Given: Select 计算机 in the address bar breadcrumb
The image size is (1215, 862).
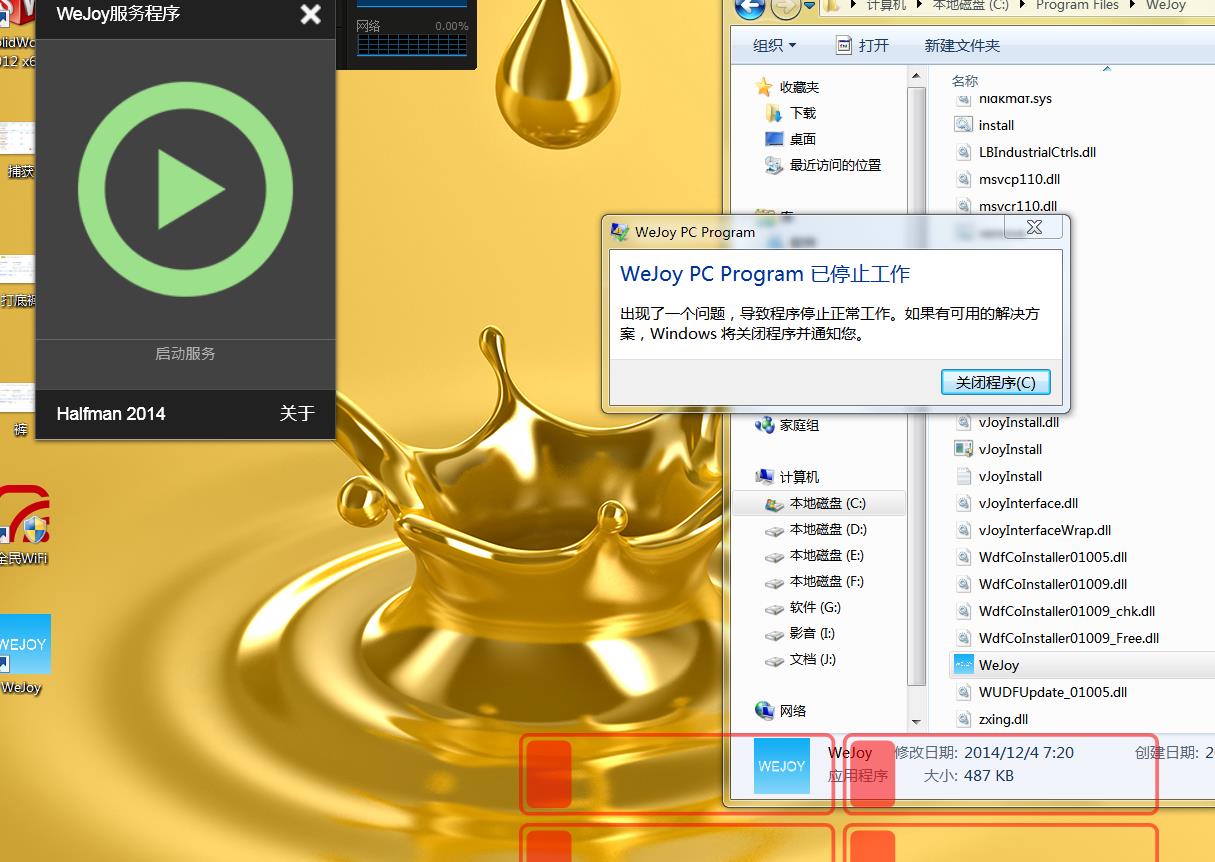Looking at the screenshot, I should pyautogui.click(x=887, y=5).
